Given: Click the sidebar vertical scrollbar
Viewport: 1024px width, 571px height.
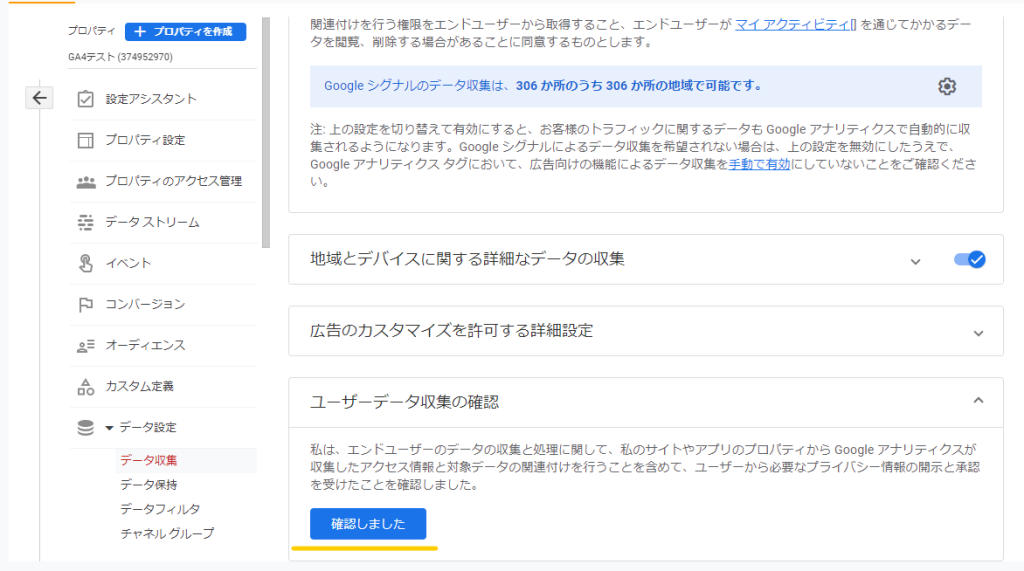Looking at the screenshot, I should [x=265, y=133].
